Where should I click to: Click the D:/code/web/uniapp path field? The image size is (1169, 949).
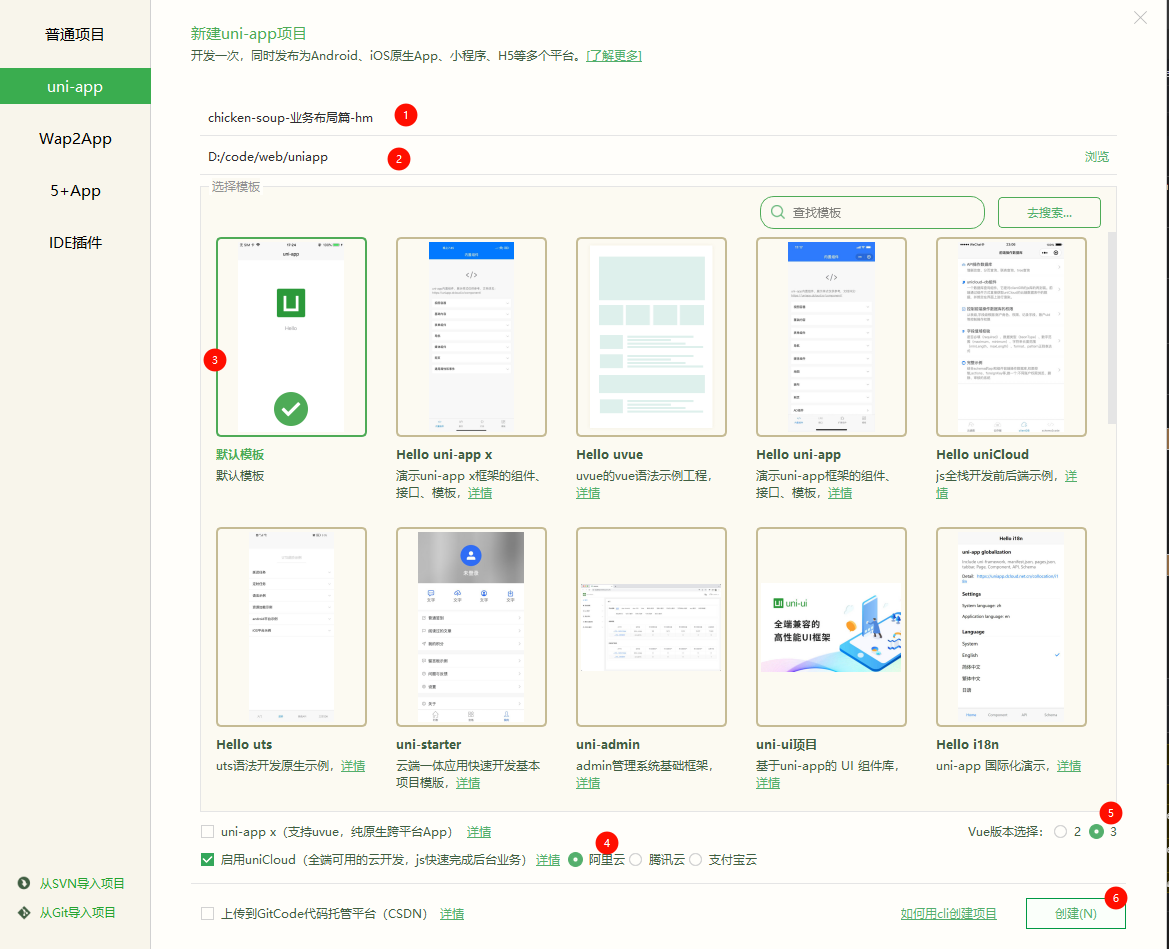click(x=637, y=157)
